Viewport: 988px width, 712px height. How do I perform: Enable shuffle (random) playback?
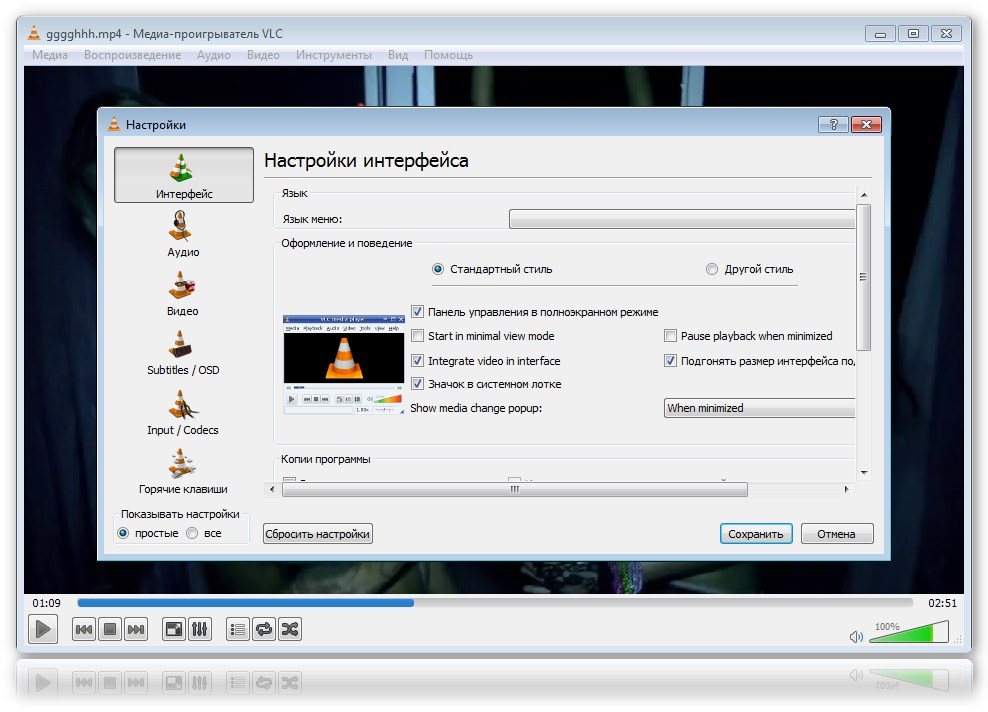(289, 629)
